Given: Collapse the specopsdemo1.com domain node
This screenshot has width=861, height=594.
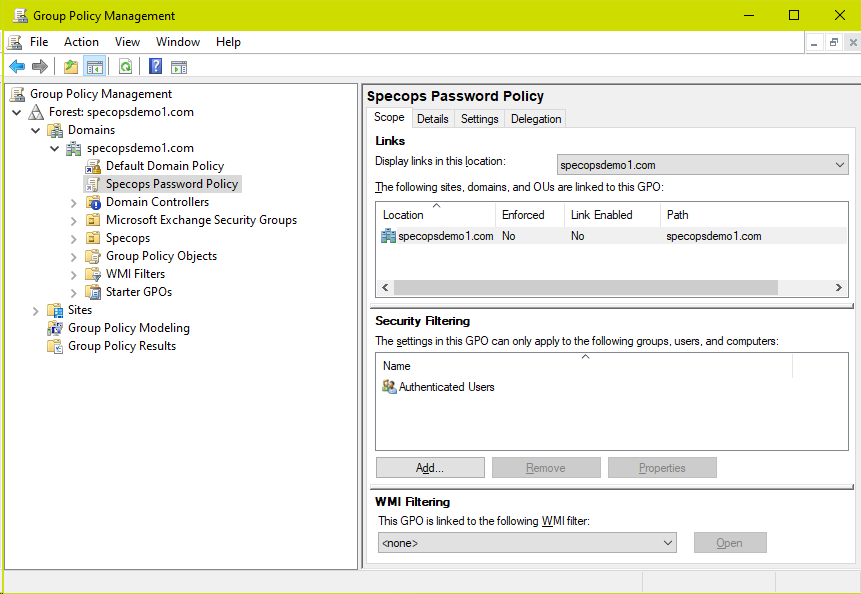Looking at the screenshot, I should [54, 149].
